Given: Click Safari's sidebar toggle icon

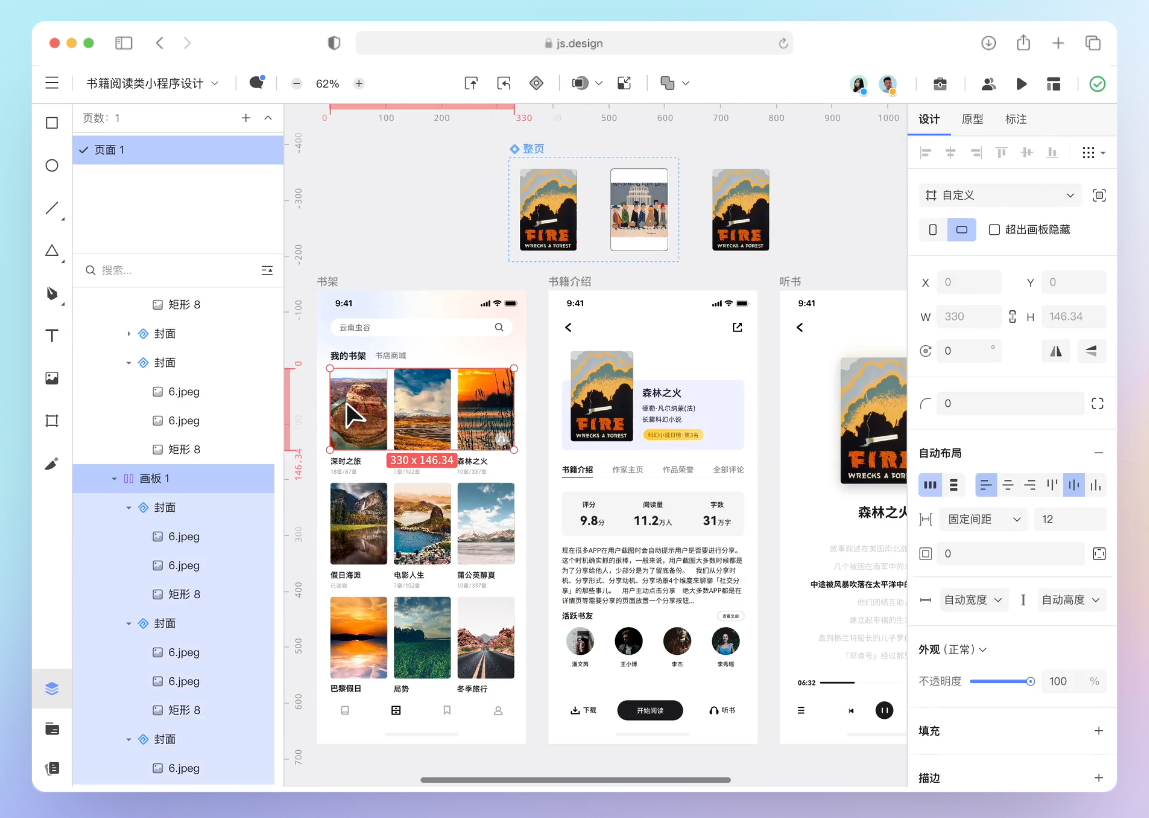Looking at the screenshot, I should click(124, 43).
